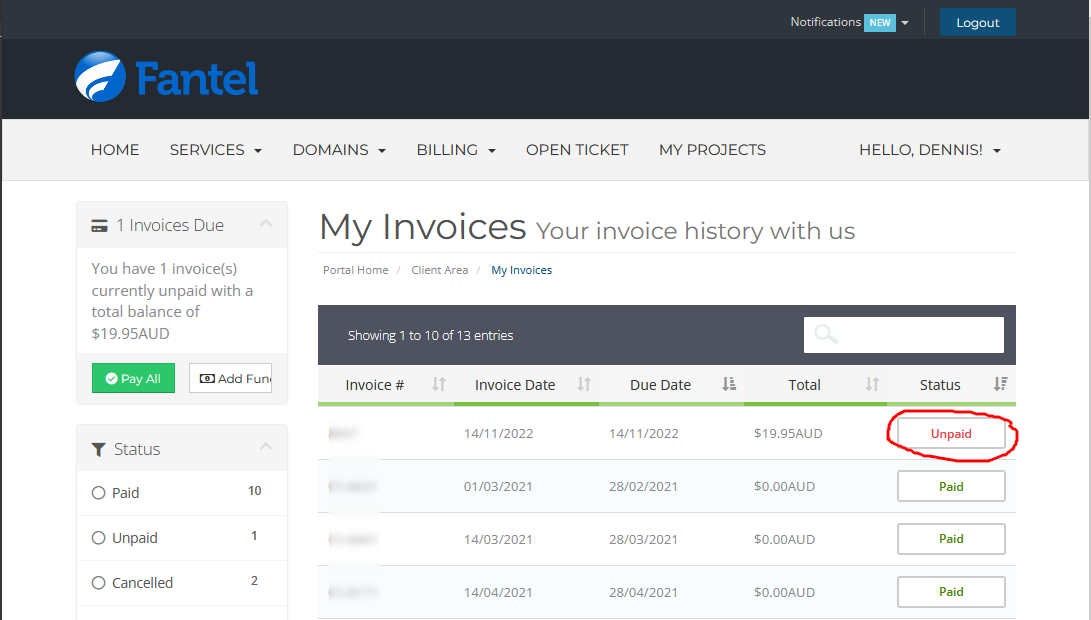Image resolution: width=1091 pixels, height=620 pixels.
Task: Click the funnel filter icon beside Status
Action: click(99, 450)
